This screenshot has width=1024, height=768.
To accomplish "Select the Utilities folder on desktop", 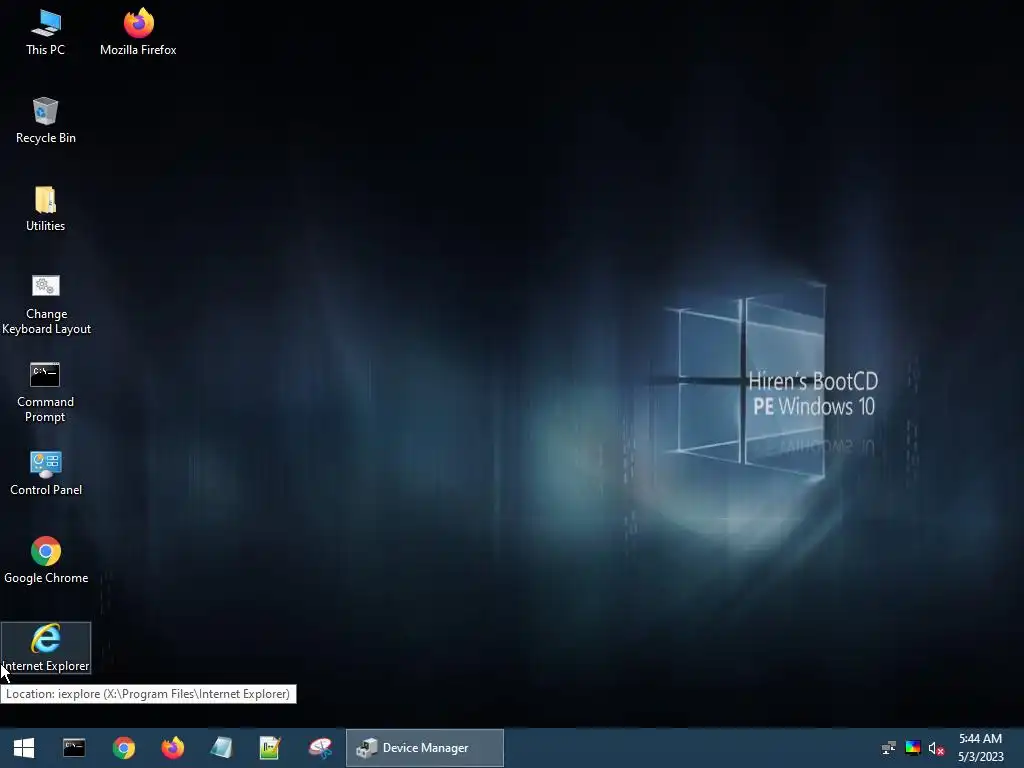I will (46, 209).
